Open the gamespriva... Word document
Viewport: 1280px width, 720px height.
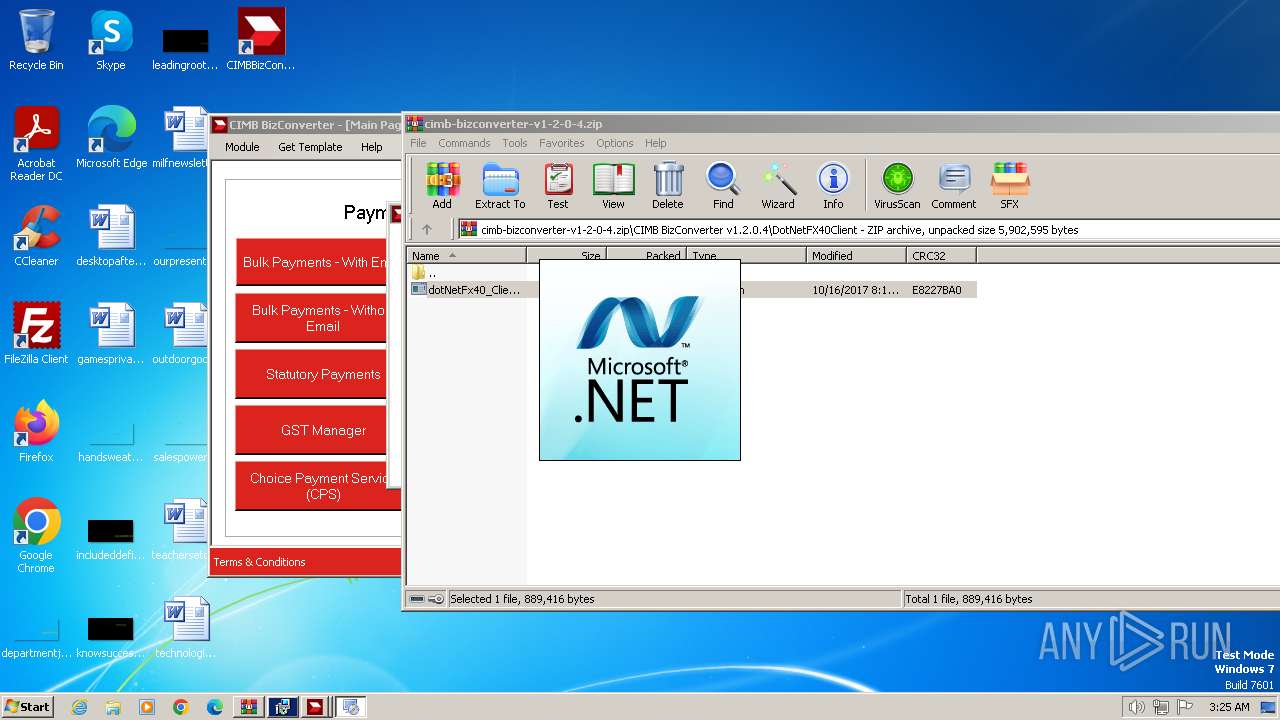click(x=111, y=334)
